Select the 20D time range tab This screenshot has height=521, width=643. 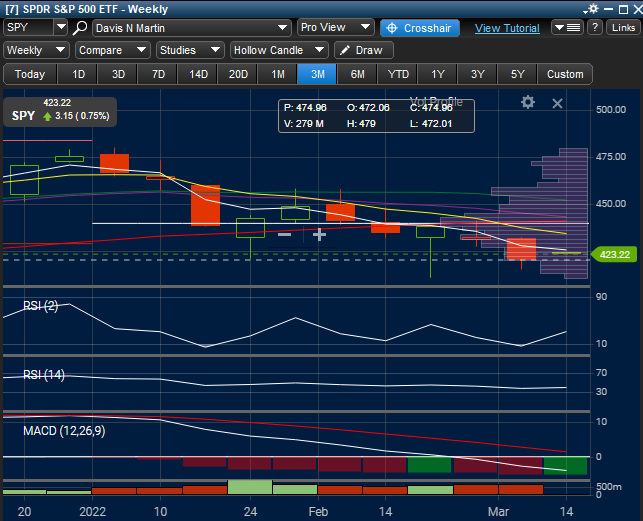tap(238, 74)
